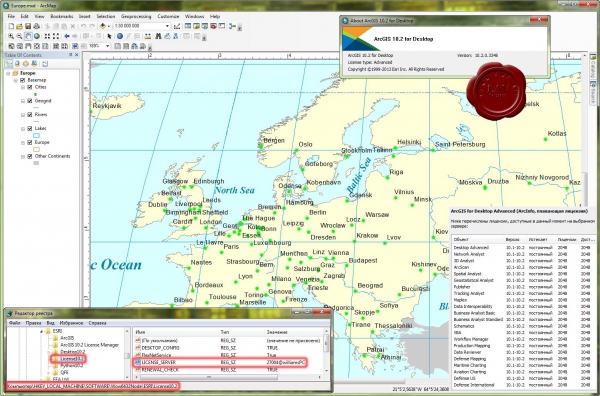Collapse the ESRI registry key
The height and width of the screenshot is (396, 600).
point(42,331)
